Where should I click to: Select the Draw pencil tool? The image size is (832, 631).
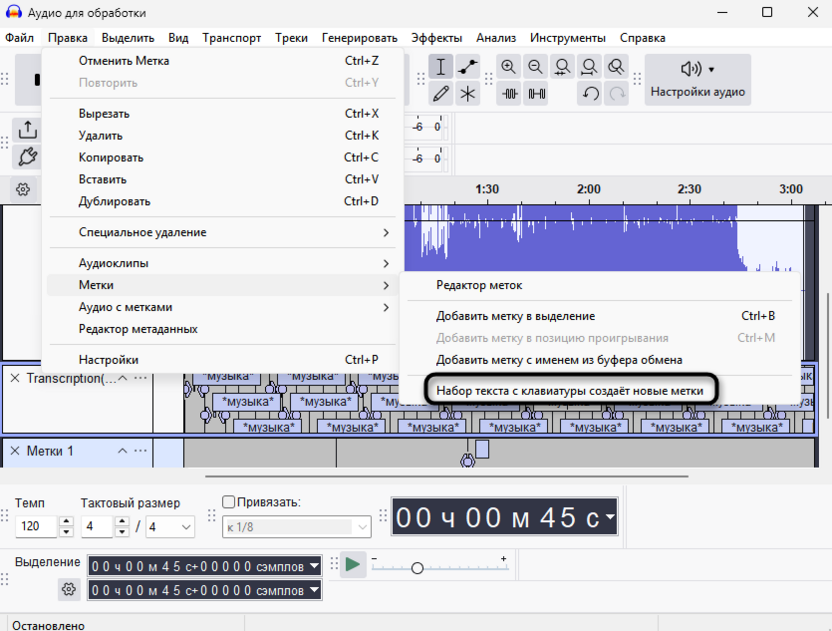pos(440,94)
